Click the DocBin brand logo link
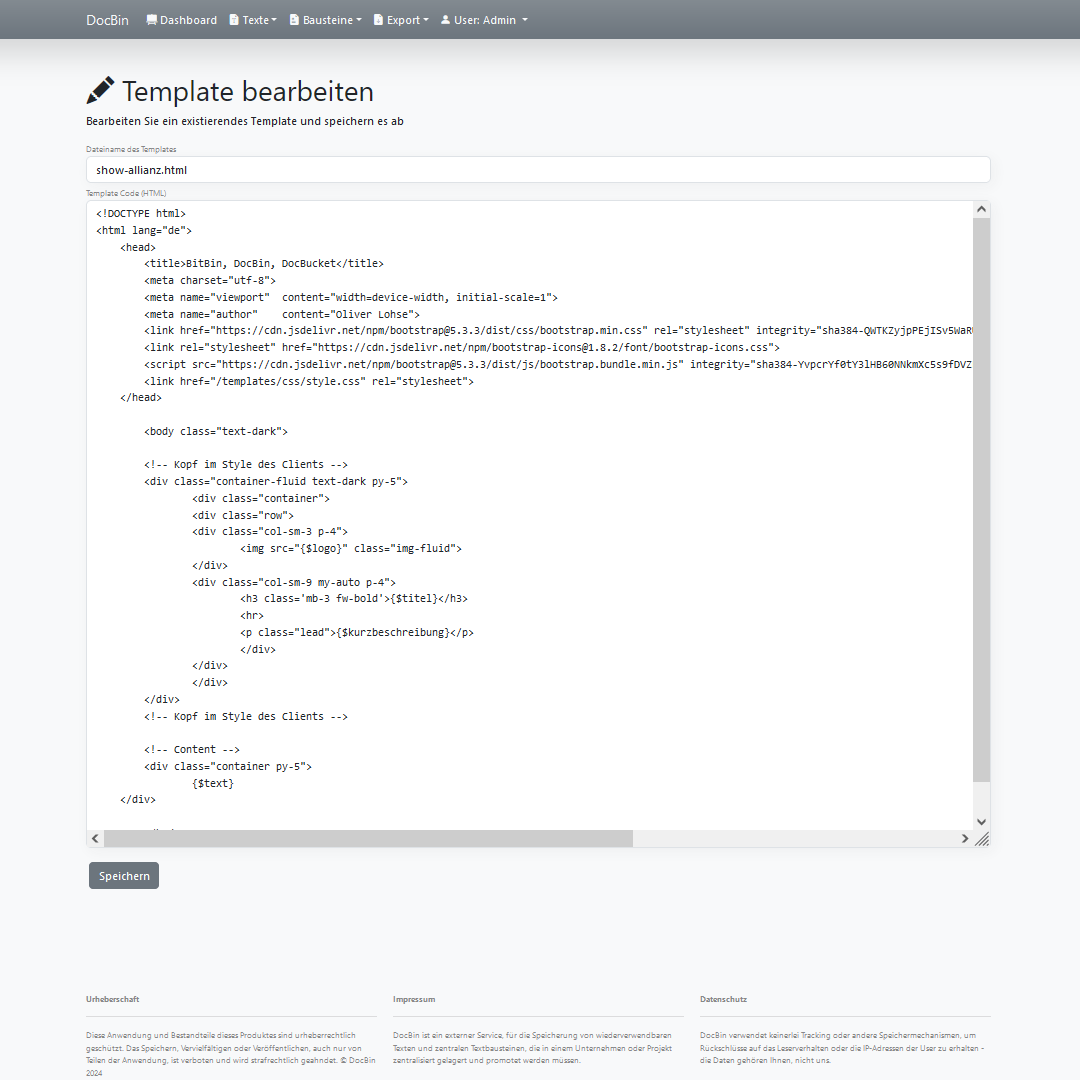Viewport: 1080px width, 1080px height. pyautogui.click(x=107, y=20)
